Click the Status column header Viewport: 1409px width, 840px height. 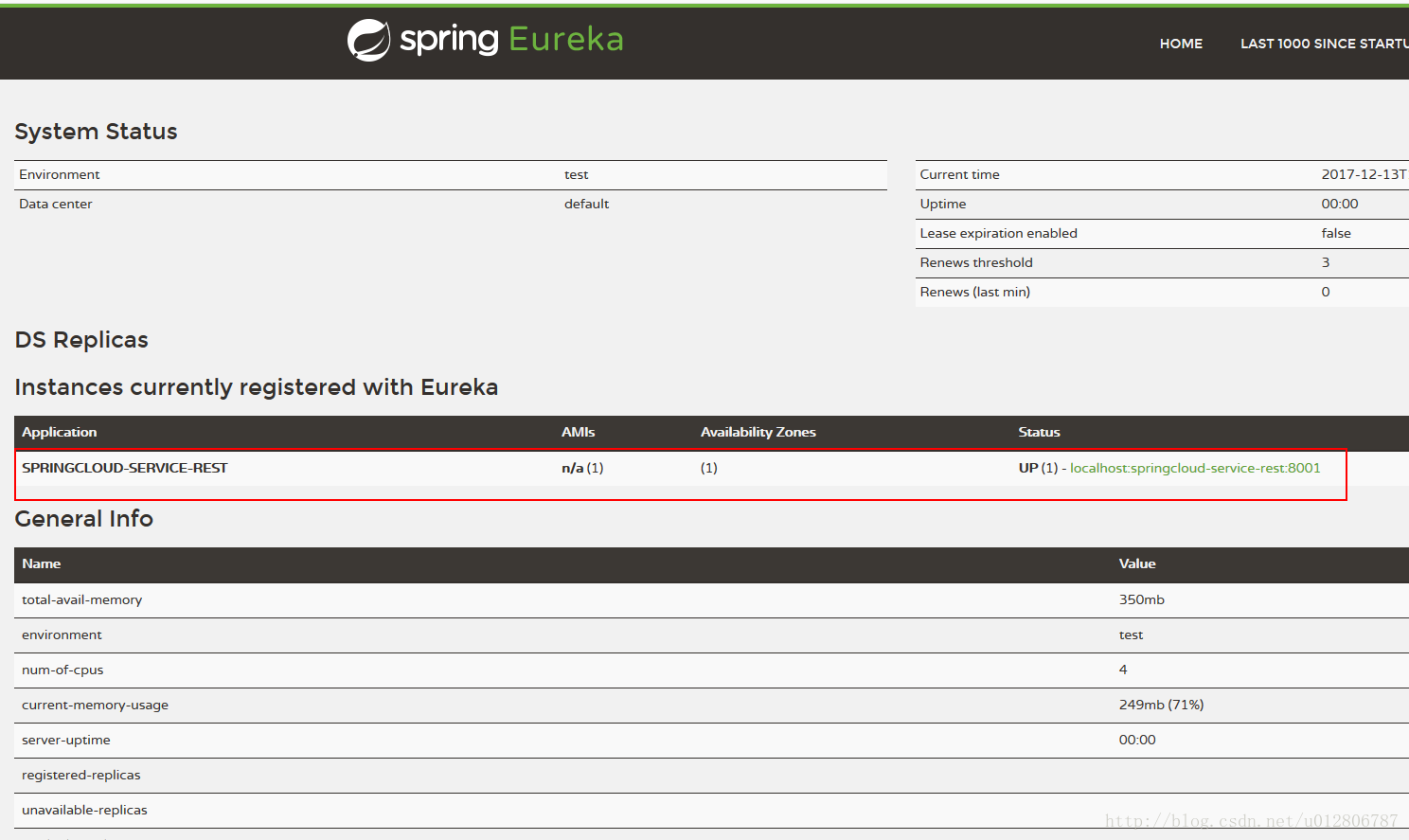1039,432
